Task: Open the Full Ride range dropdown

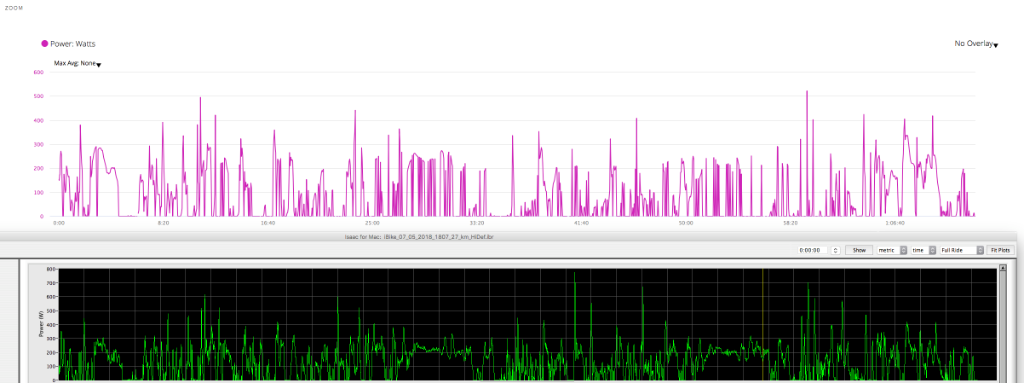Action: (961, 250)
